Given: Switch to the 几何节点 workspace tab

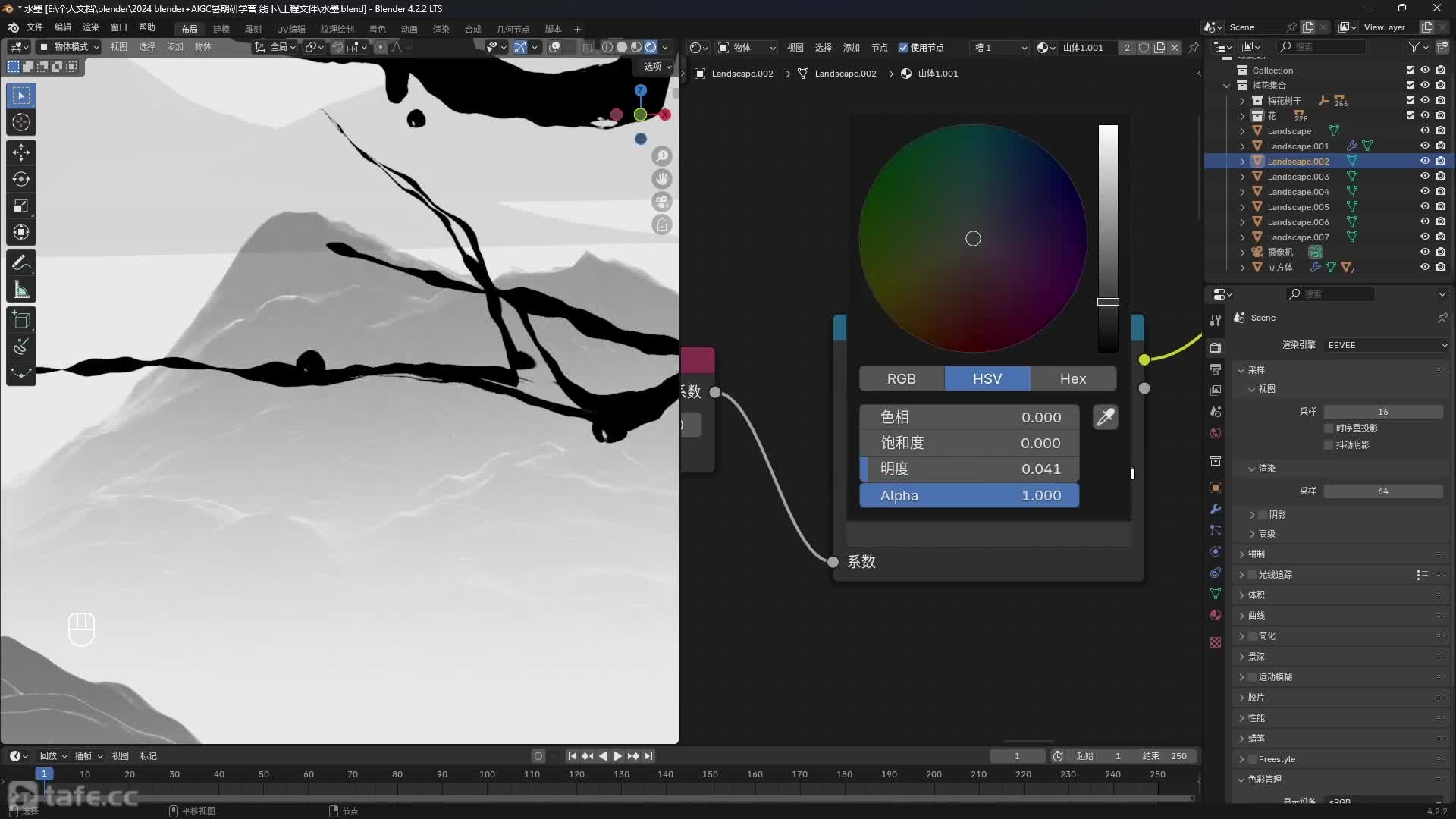Looking at the screenshot, I should click(513, 30).
